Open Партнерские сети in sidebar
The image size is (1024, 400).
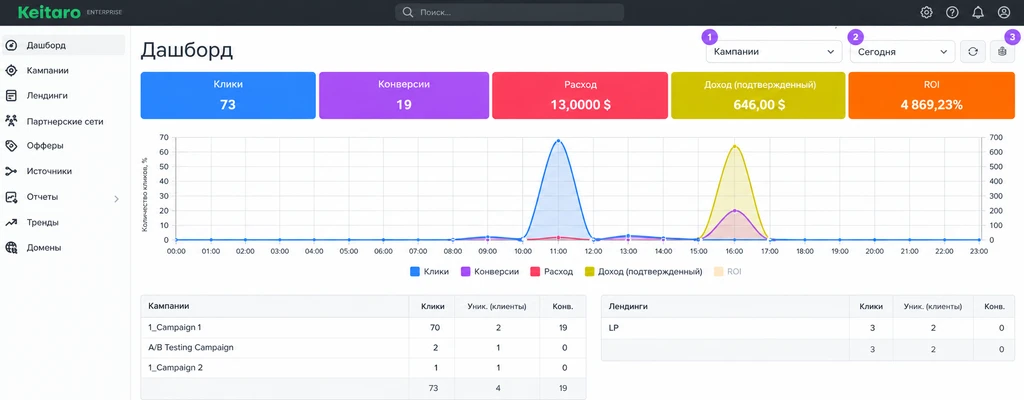click(x=63, y=121)
